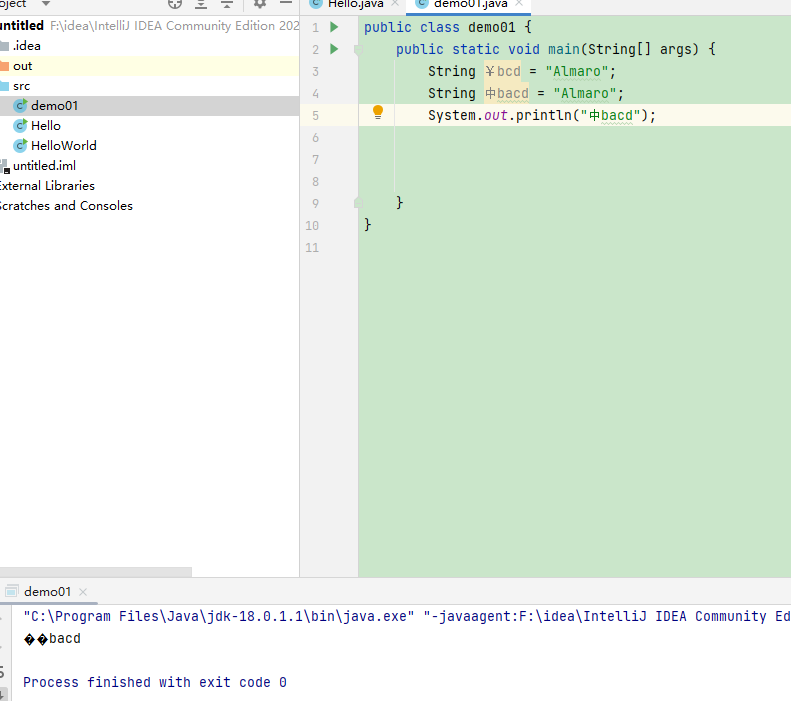Collapse main method using fold marker on line 2

click(x=358, y=49)
